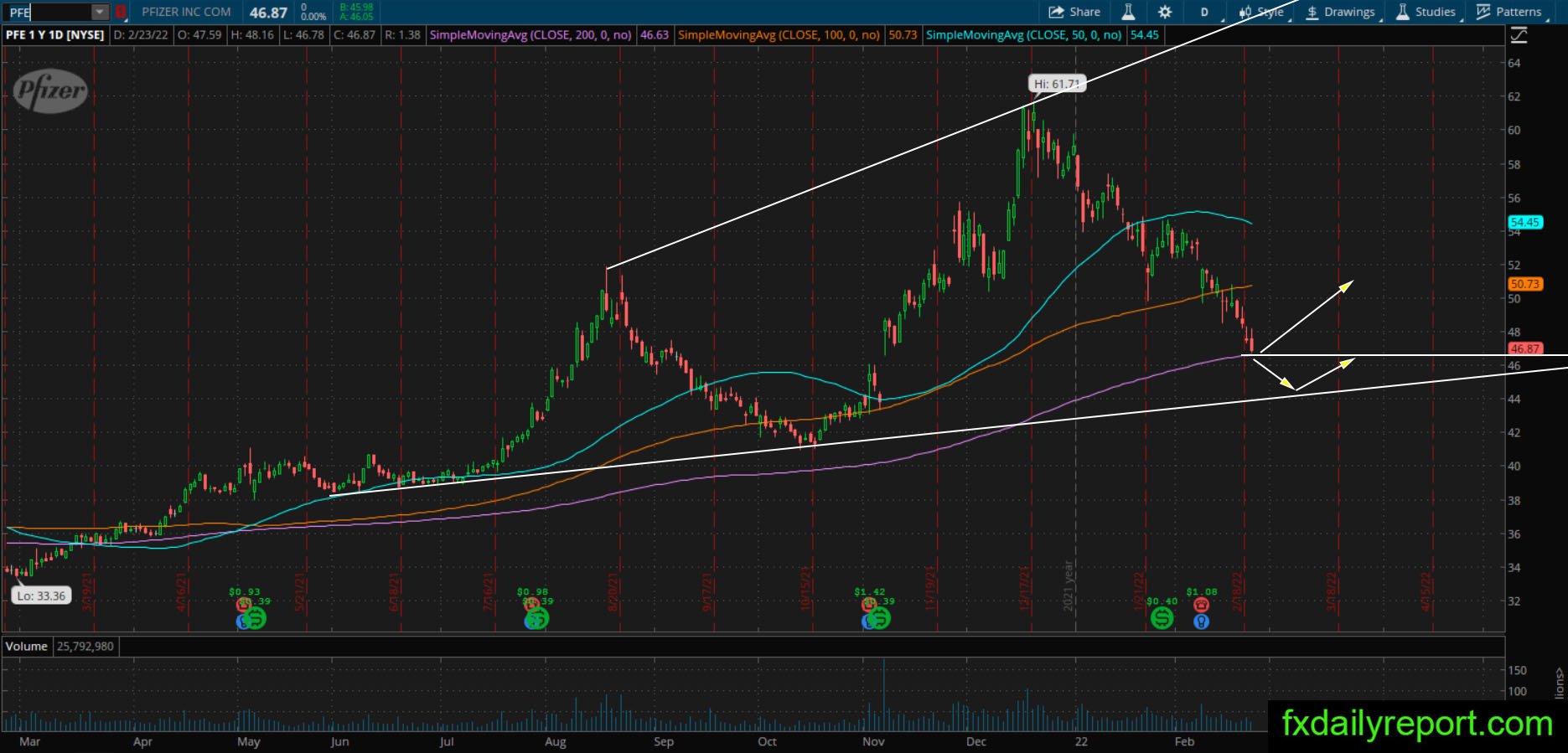Viewport: 1568px width, 753px height.
Task: Click the 'L: 46.78' low value
Action: coord(304,35)
